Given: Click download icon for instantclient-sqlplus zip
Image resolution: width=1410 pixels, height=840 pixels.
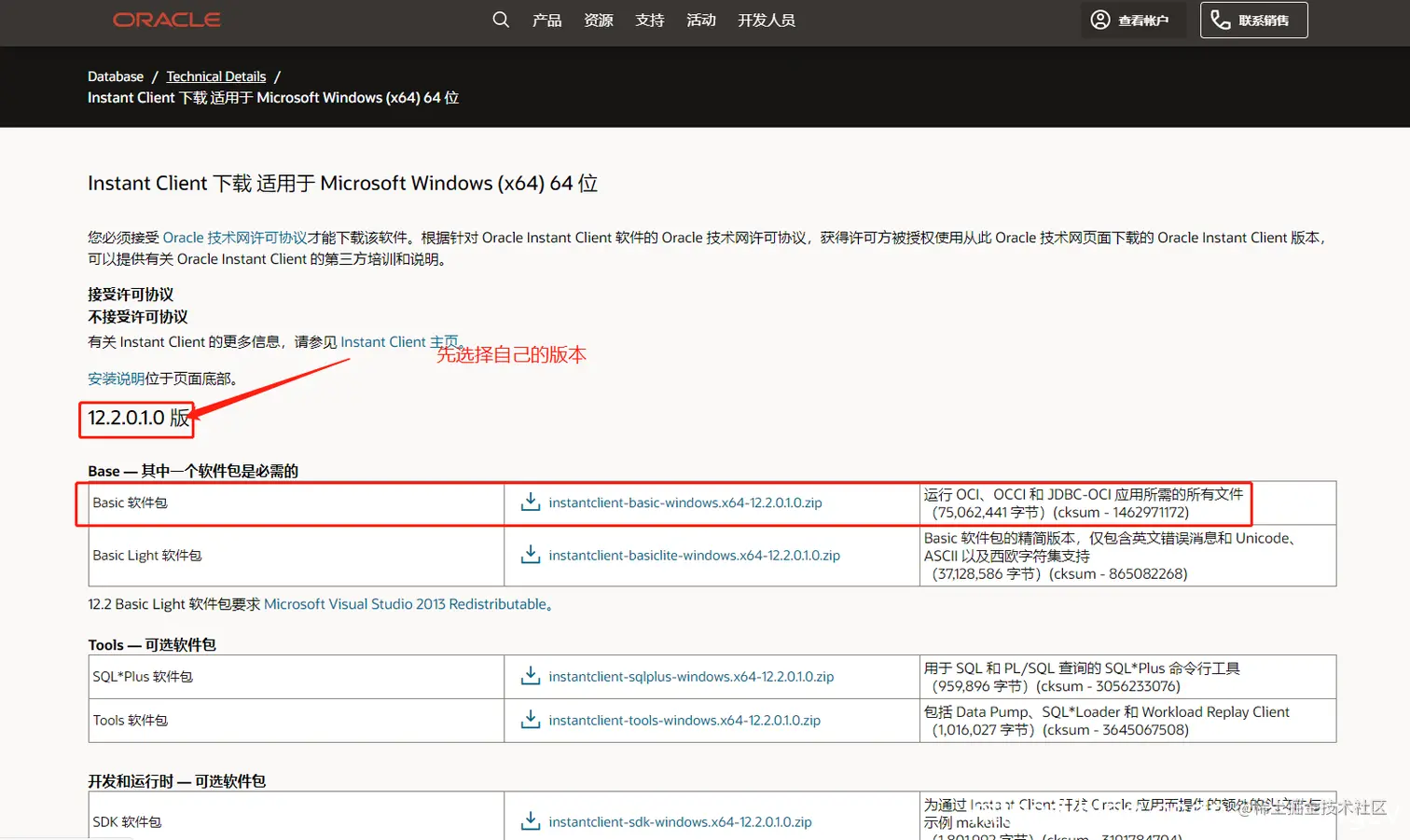Looking at the screenshot, I should click(531, 676).
